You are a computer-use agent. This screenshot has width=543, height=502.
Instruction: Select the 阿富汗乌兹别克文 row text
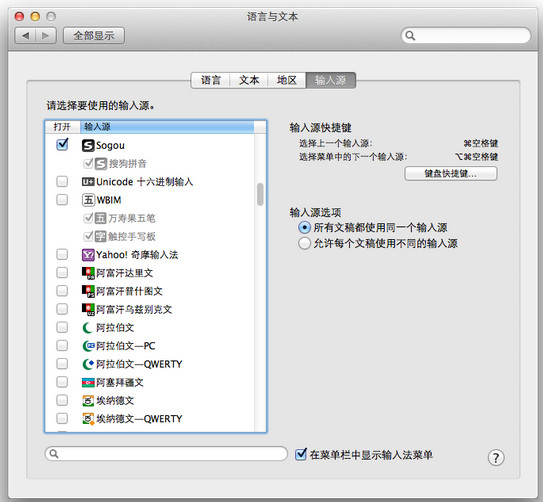tap(134, 310)
